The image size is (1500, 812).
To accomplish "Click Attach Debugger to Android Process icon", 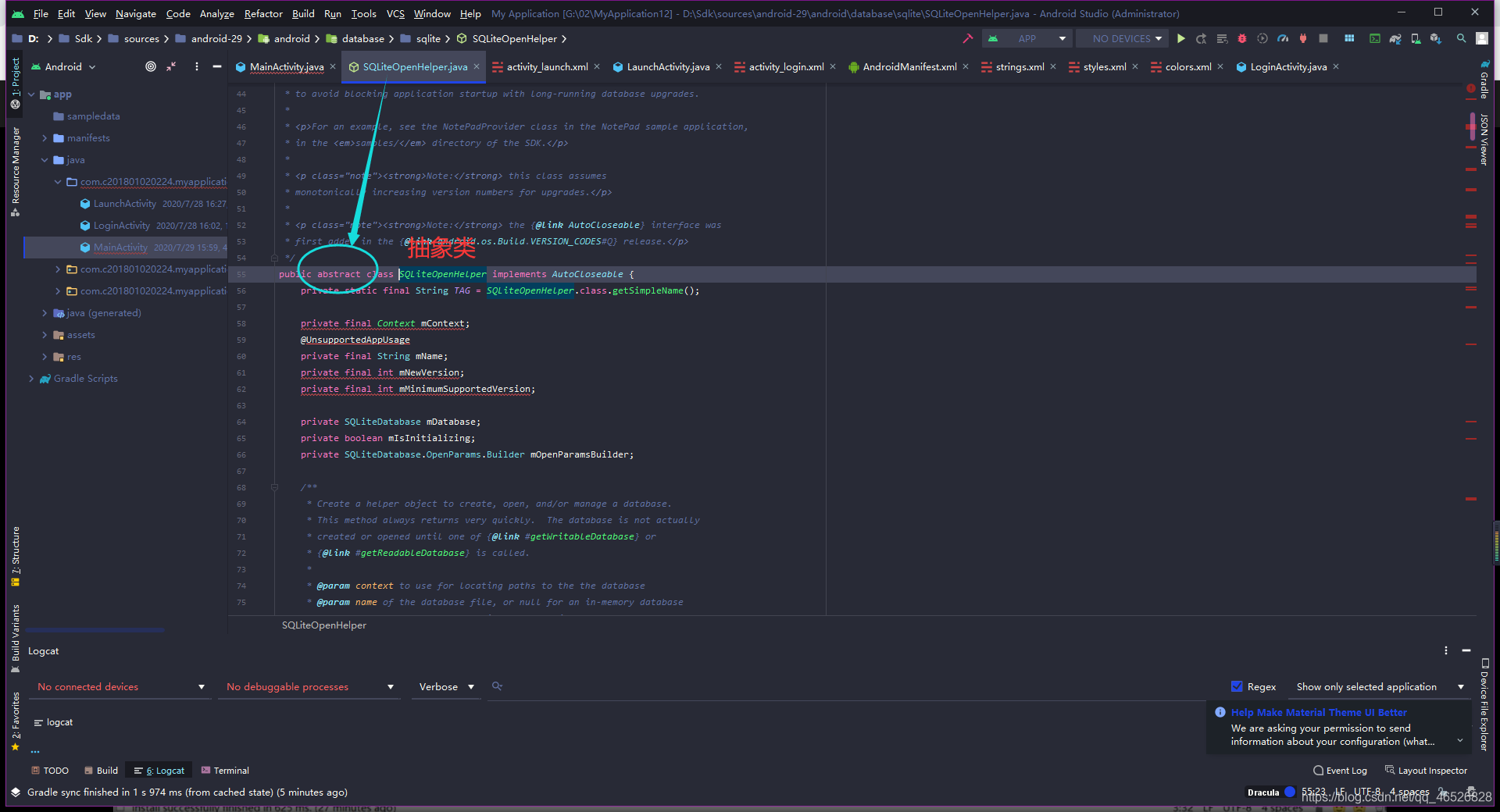I will pyautogui.click(x=1303, y=38).
